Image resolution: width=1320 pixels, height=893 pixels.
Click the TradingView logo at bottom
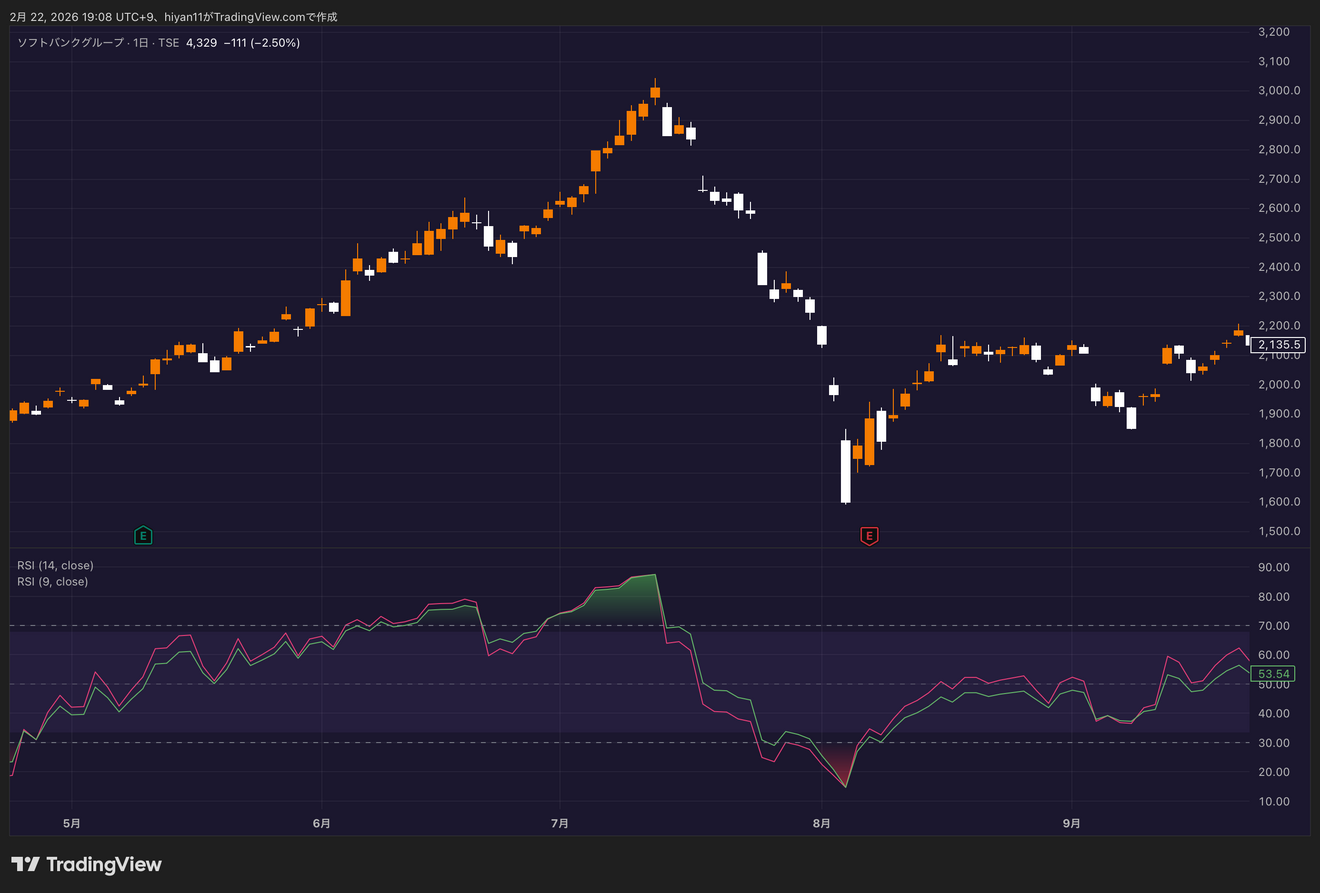(x=86, y=865)
